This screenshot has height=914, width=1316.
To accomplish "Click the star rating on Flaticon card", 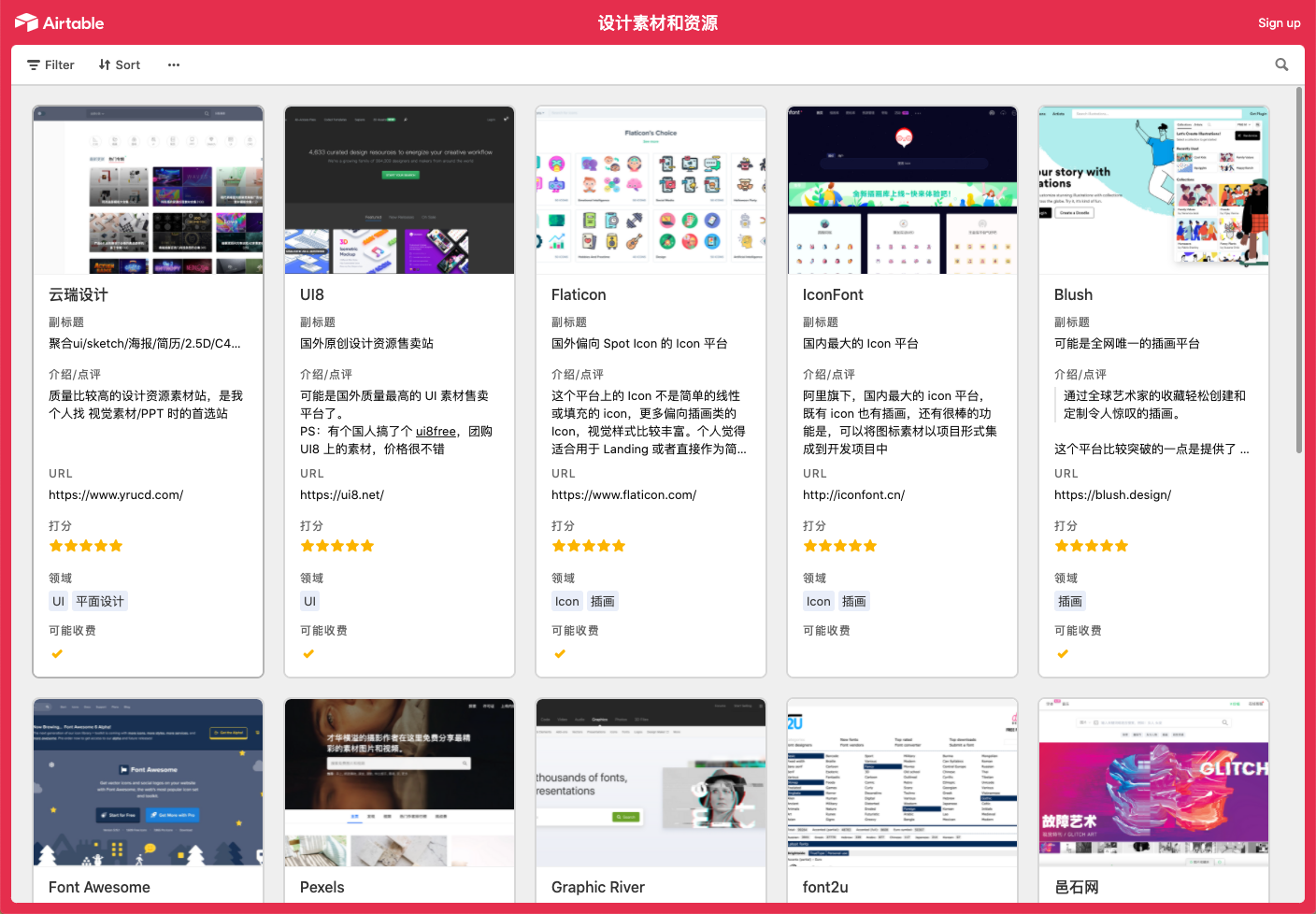I will (589, 546).
